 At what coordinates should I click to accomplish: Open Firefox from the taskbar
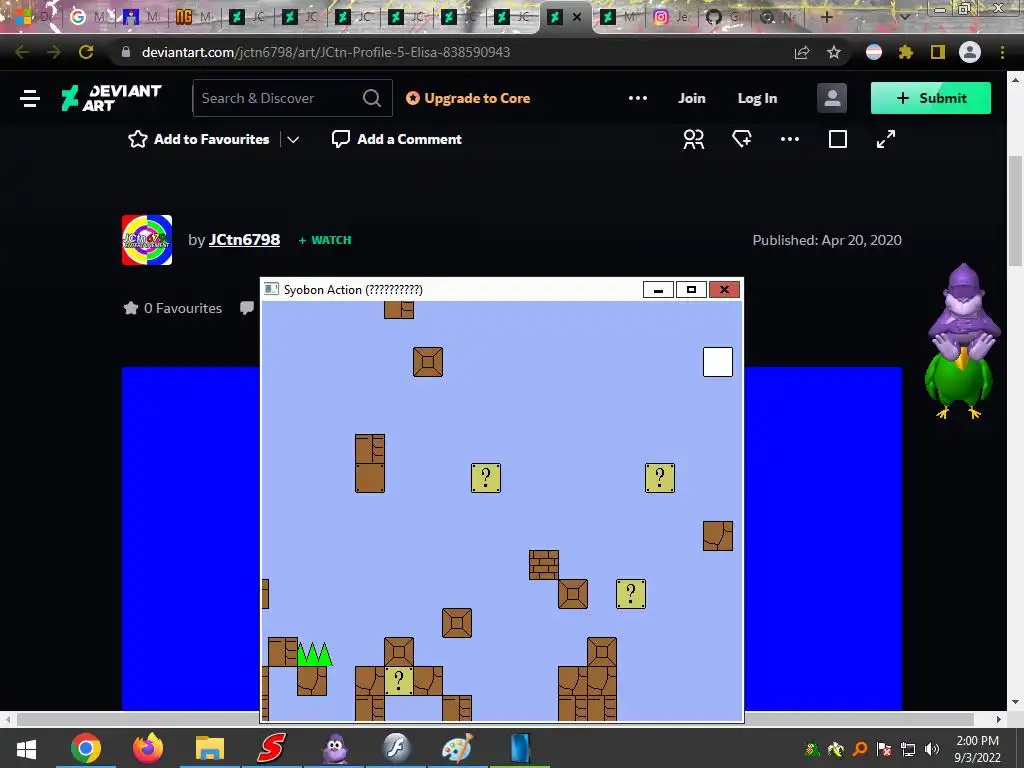148,748
